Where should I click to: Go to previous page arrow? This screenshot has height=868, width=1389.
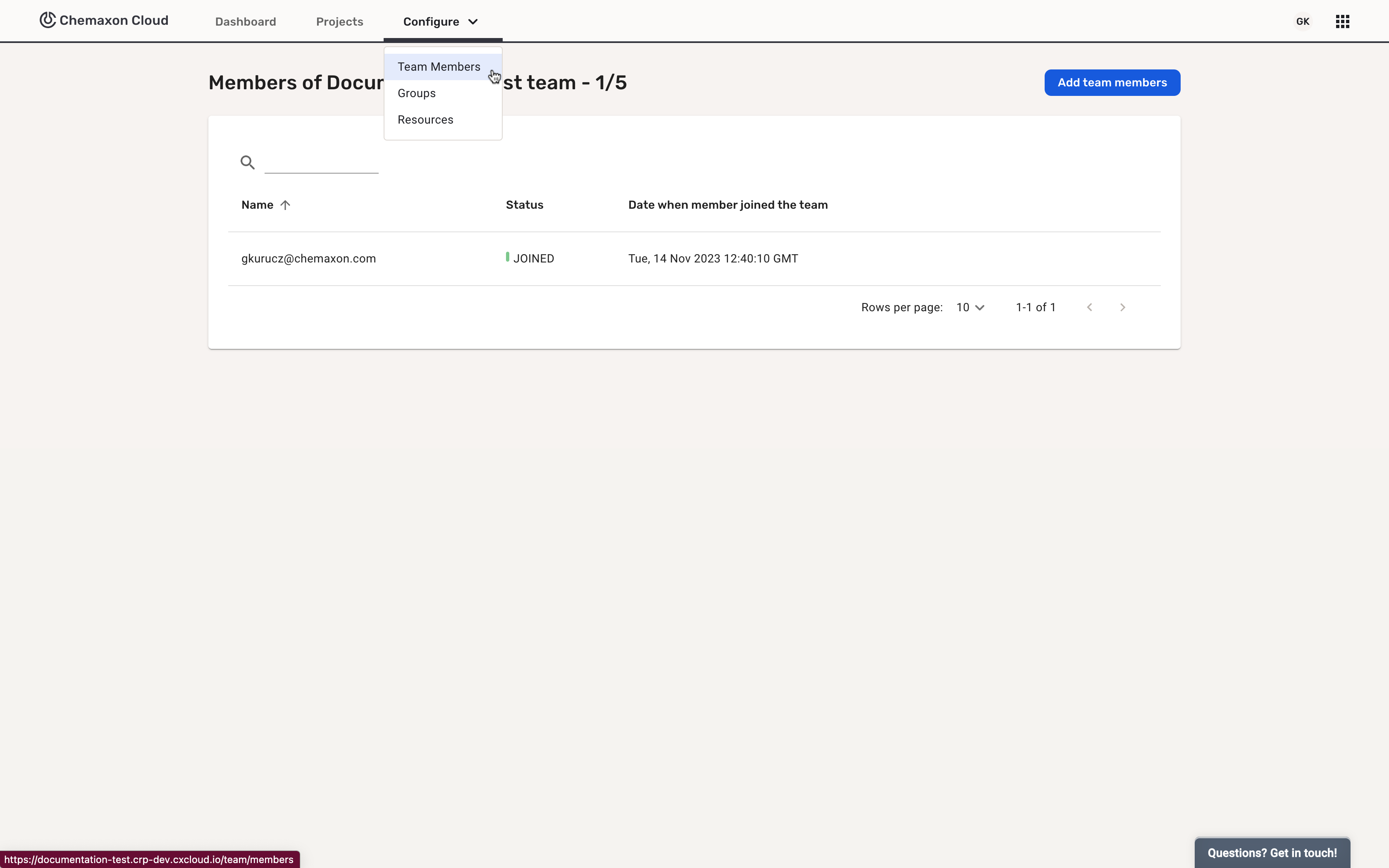tap(1089, 308)
